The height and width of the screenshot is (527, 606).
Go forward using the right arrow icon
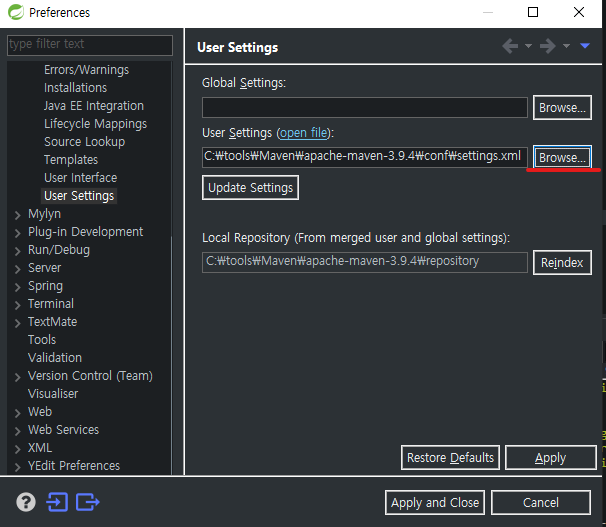(548, 46)
